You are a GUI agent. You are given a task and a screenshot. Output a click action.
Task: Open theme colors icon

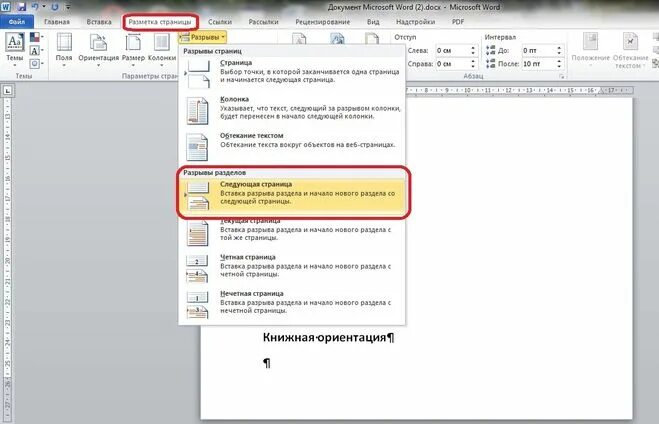click(x=36, y=38)
